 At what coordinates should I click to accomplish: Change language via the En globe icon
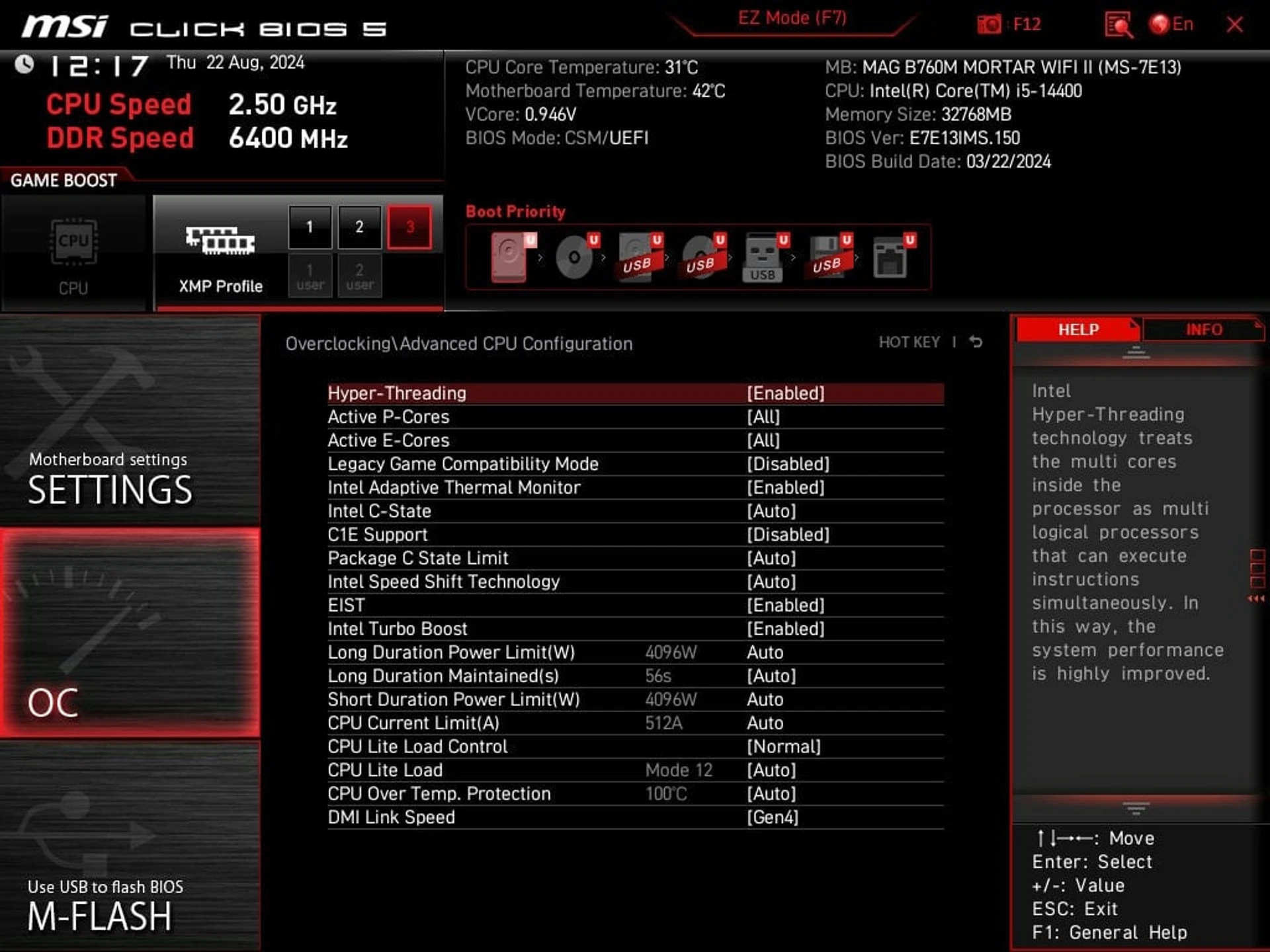pos(1171,24)
